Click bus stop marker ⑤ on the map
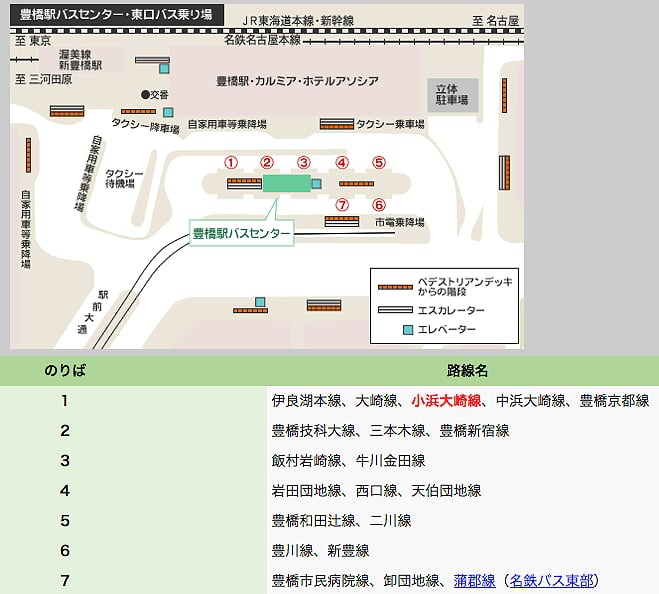This screenshot has height=594, width=659. [379, 162]
